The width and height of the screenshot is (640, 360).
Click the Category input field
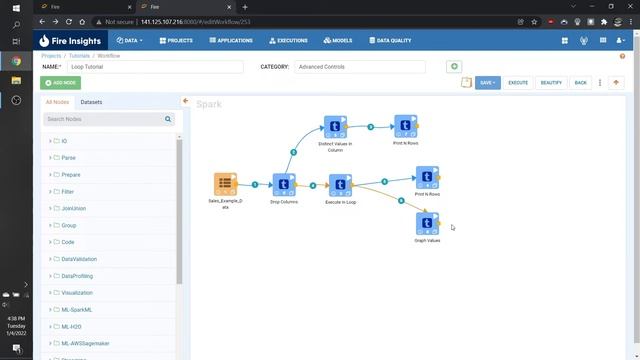pyautogui.click(x=360, y=67)
